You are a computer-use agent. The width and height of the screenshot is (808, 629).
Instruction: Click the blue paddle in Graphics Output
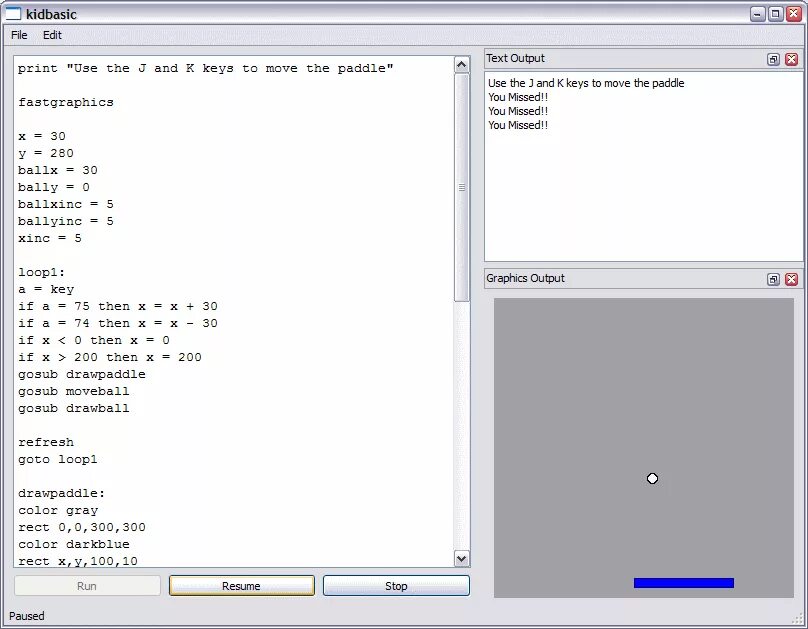(684, 583)
